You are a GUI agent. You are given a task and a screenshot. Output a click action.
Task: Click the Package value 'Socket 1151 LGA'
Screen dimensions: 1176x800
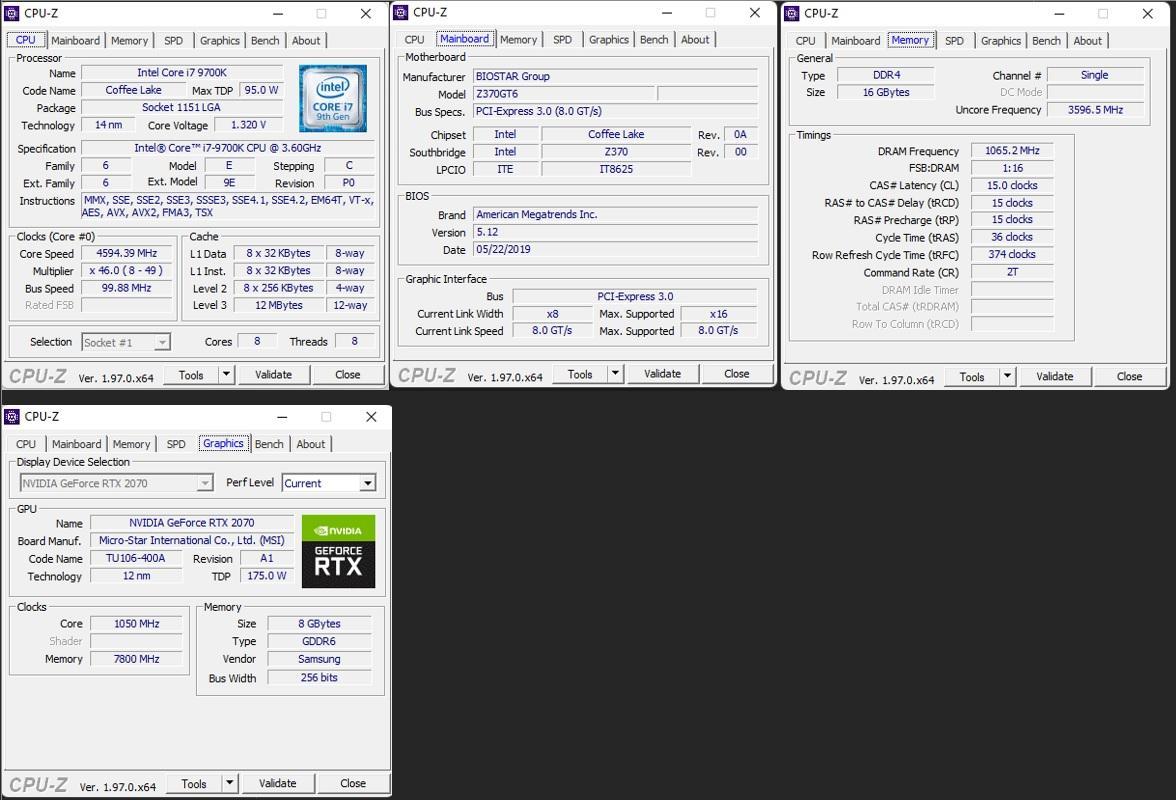[x=182, y=107]
